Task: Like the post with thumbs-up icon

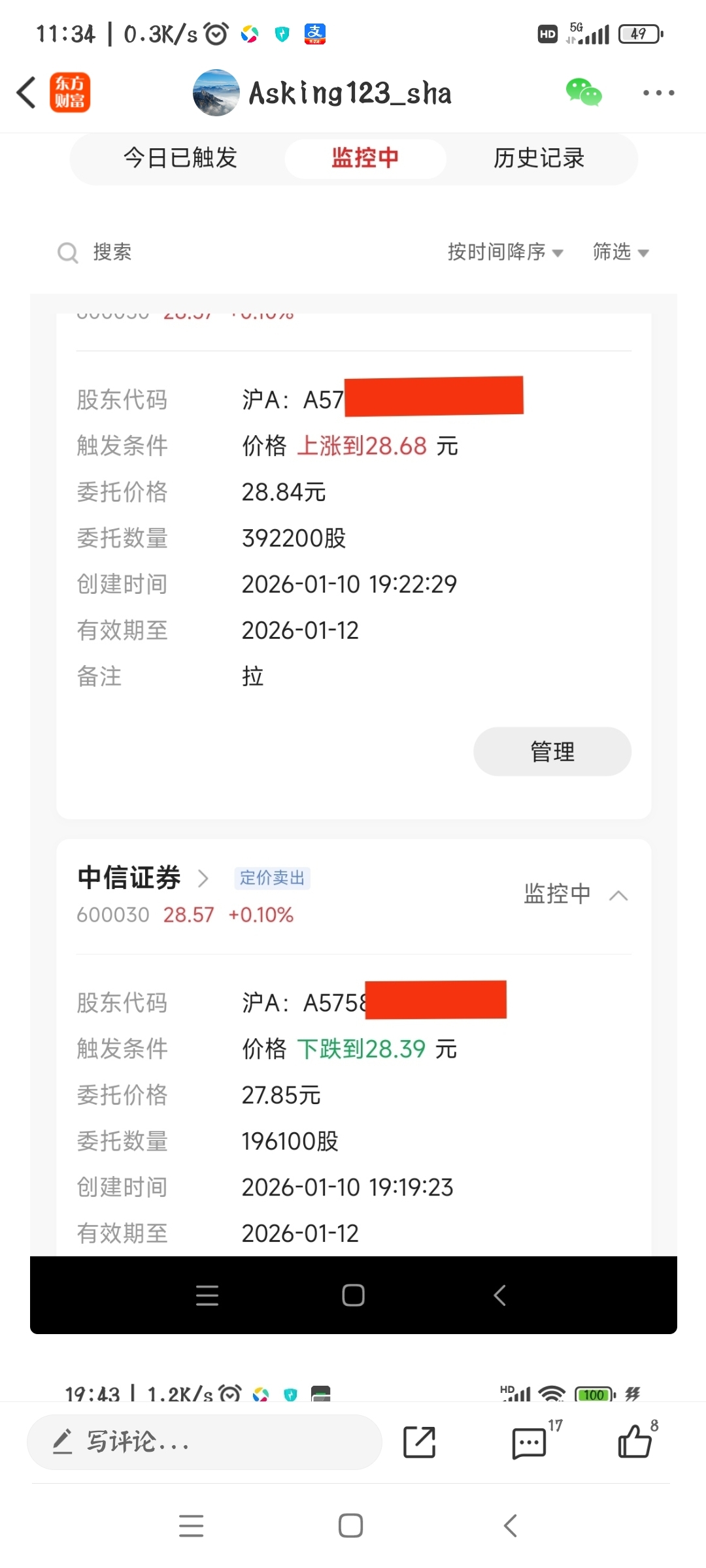Action: coord(635,1442)
